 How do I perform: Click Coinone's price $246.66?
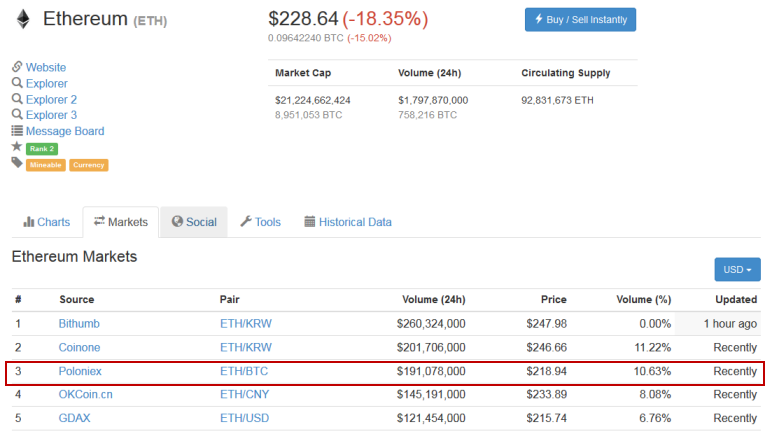(546, 348)
